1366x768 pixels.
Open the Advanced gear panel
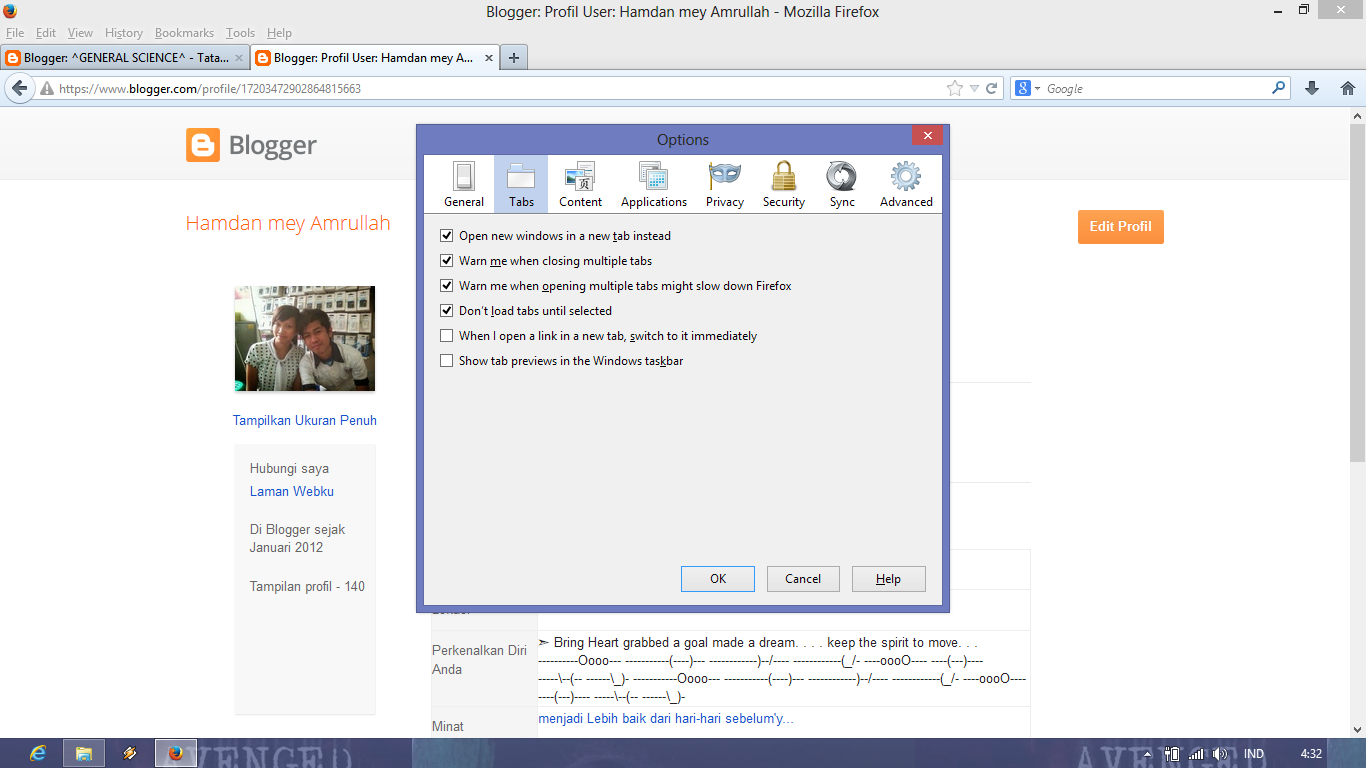pos(906,184)
